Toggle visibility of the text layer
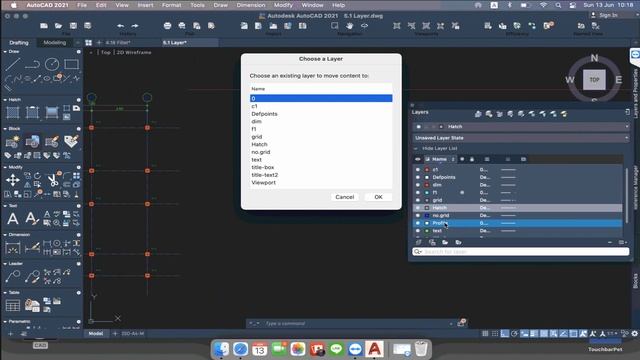The width and height of the screenshot is (640, 360). coord(418,231)
